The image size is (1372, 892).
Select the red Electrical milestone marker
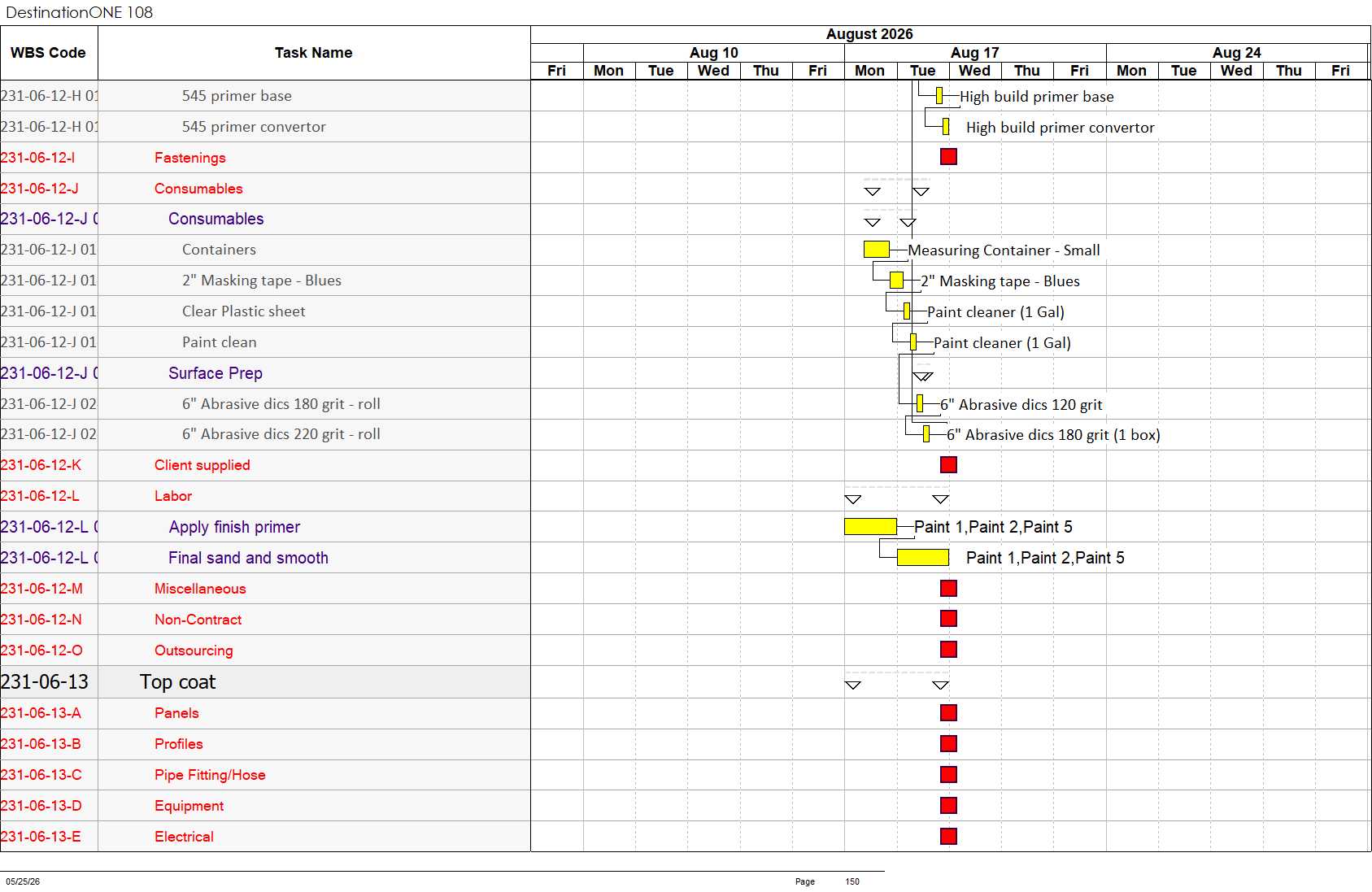(x=948, y=836)
